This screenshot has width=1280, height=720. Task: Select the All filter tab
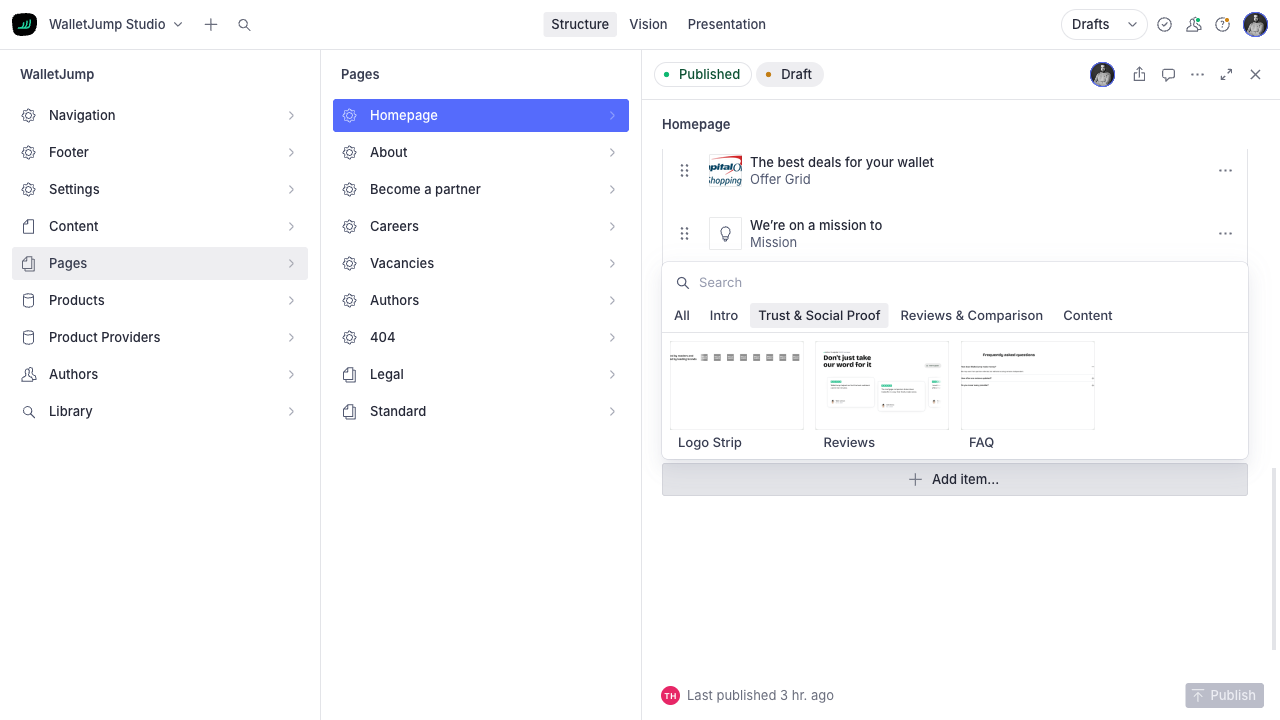point(682,315)
